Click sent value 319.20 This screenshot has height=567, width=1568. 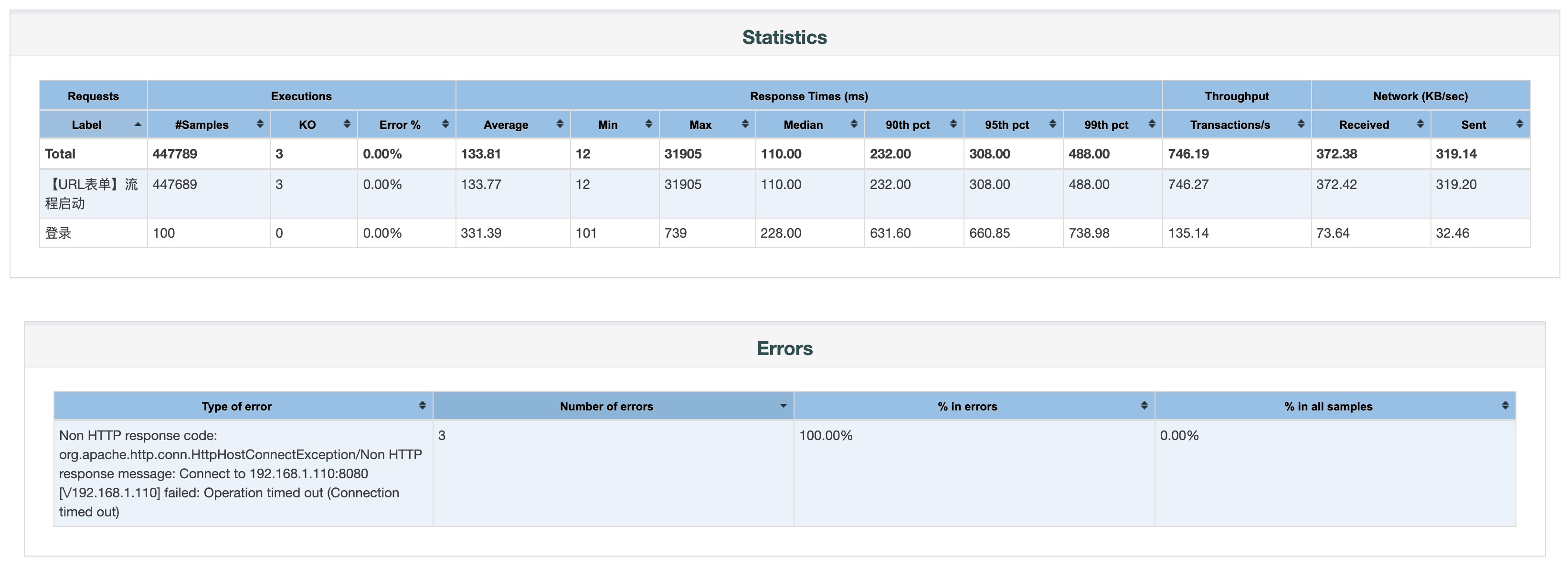[x=1456, y=184]
